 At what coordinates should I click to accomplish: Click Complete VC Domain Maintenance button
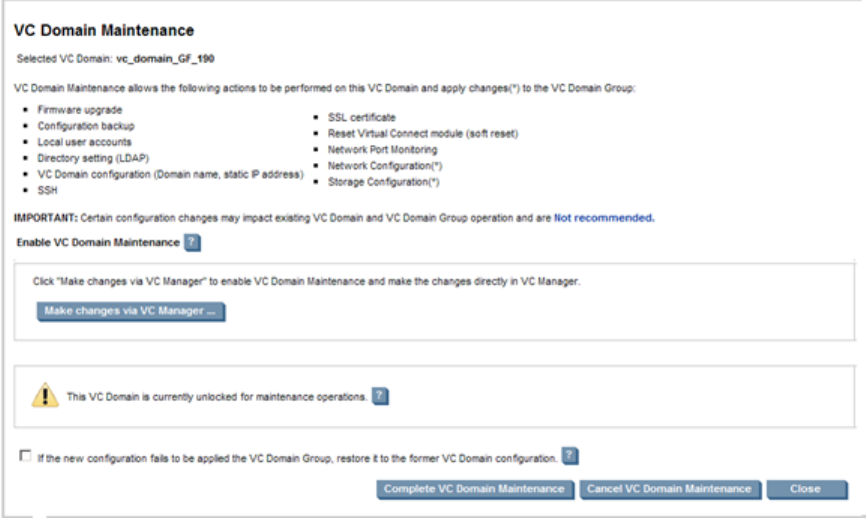click(474, 489)
